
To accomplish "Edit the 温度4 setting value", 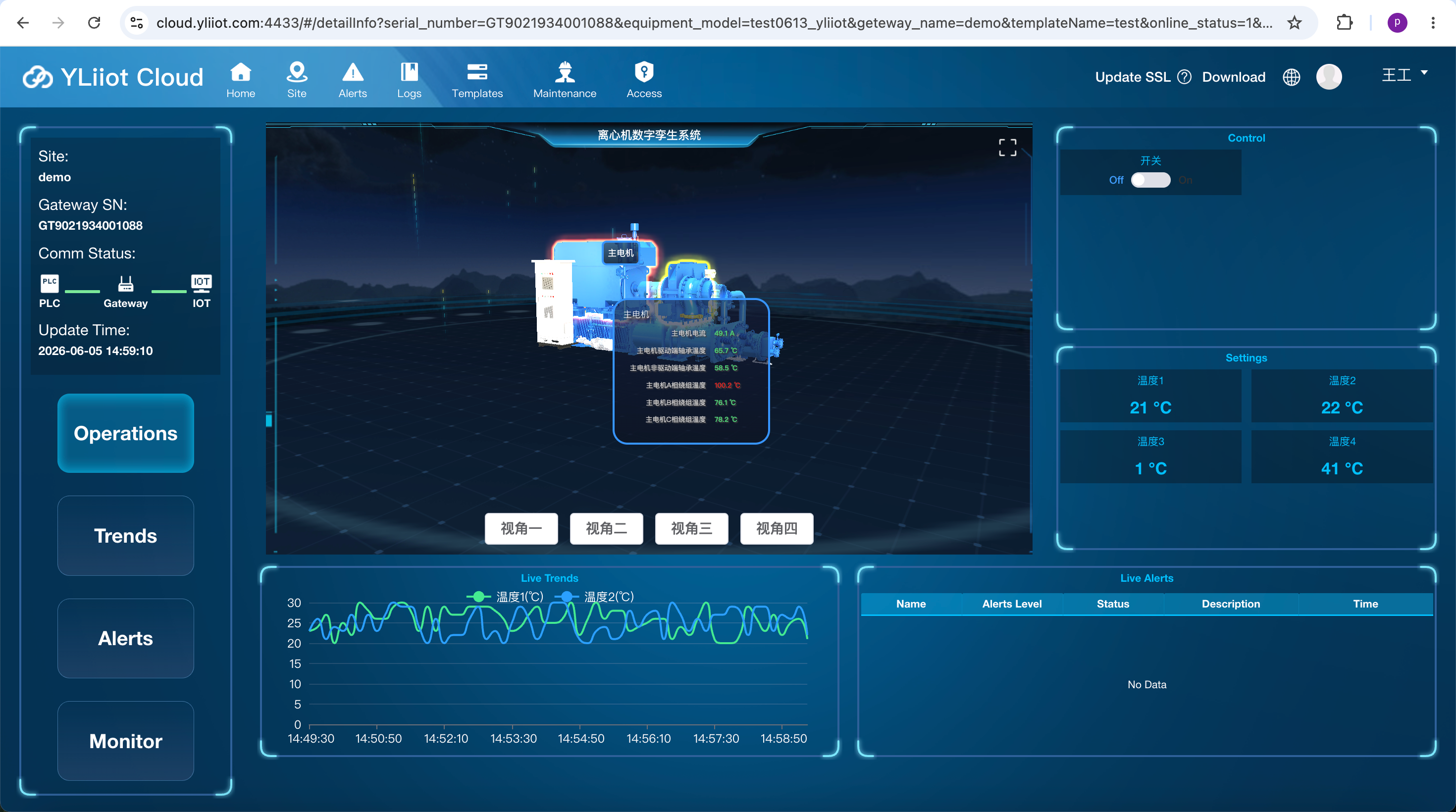I will [1342, 468].
